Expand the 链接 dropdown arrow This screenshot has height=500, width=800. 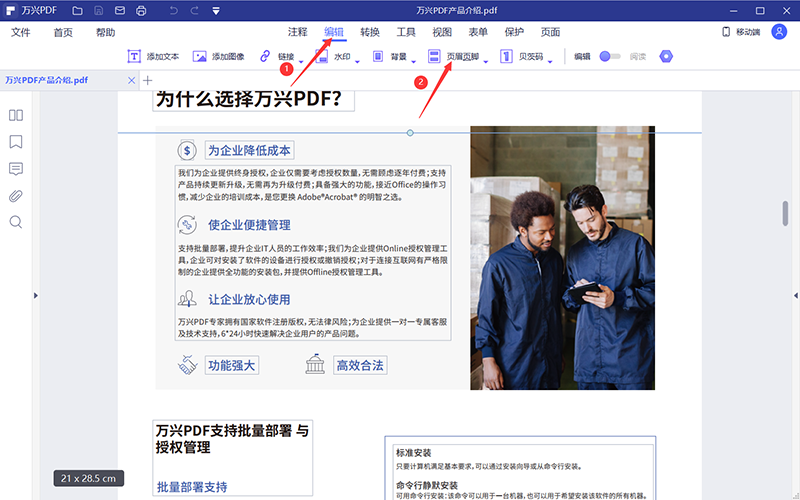coord(301,62)
